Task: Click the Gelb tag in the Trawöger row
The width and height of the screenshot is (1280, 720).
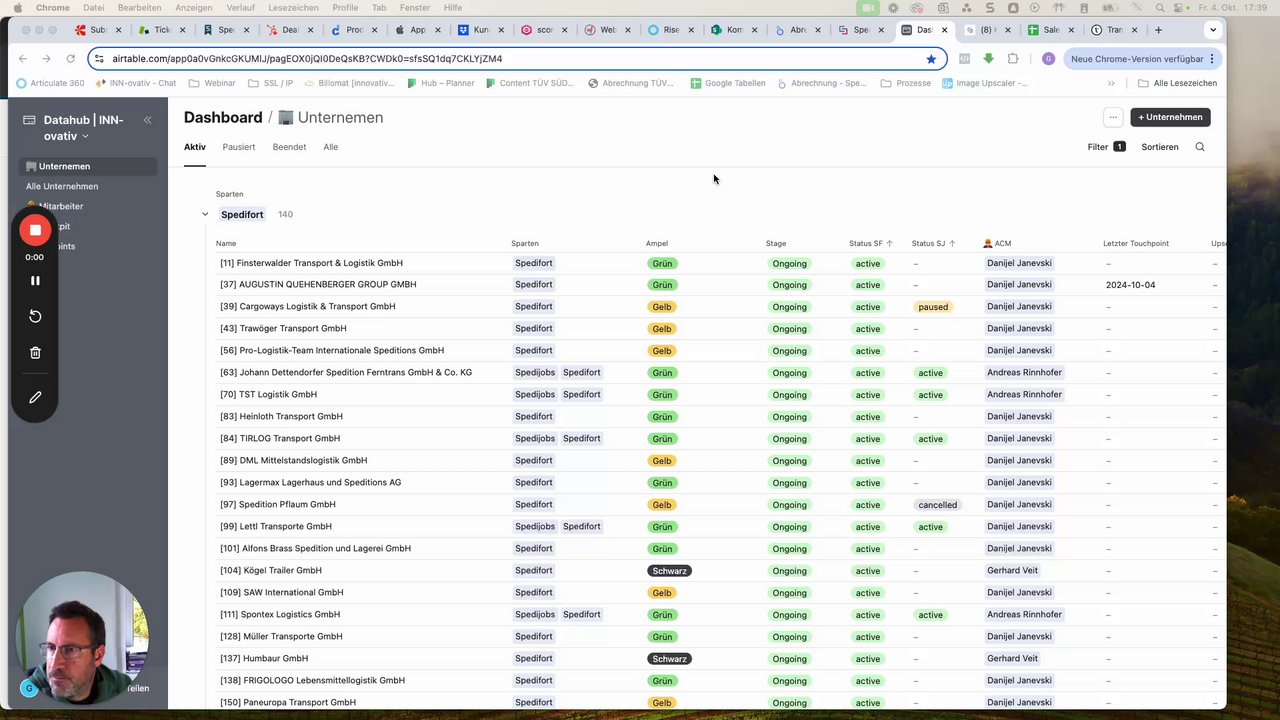Action: coord(662,329)
